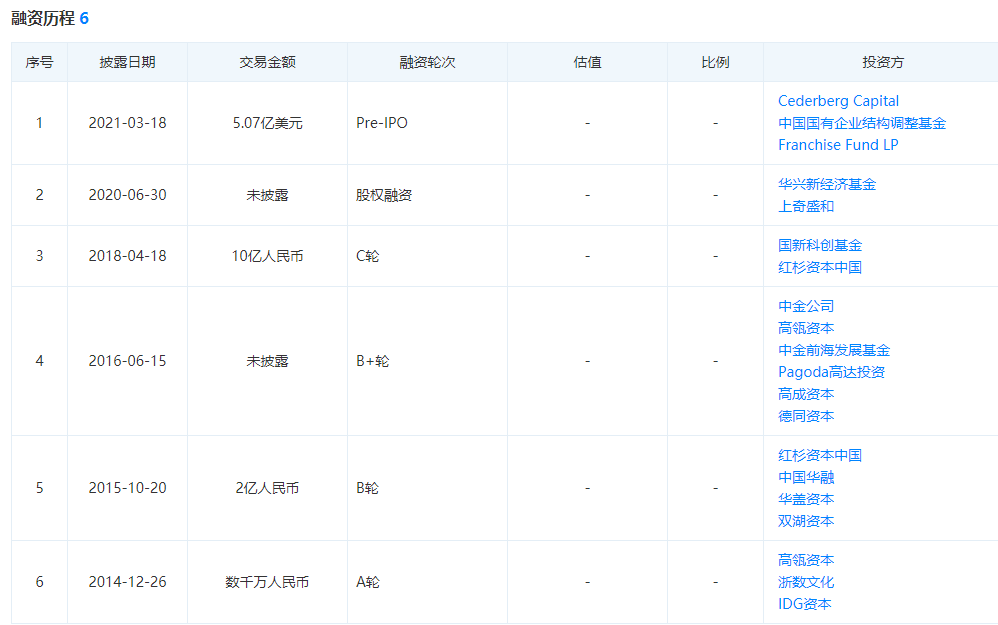
Task: Click the 上奇盛和 investor link
Action: [x=806, y=206]
